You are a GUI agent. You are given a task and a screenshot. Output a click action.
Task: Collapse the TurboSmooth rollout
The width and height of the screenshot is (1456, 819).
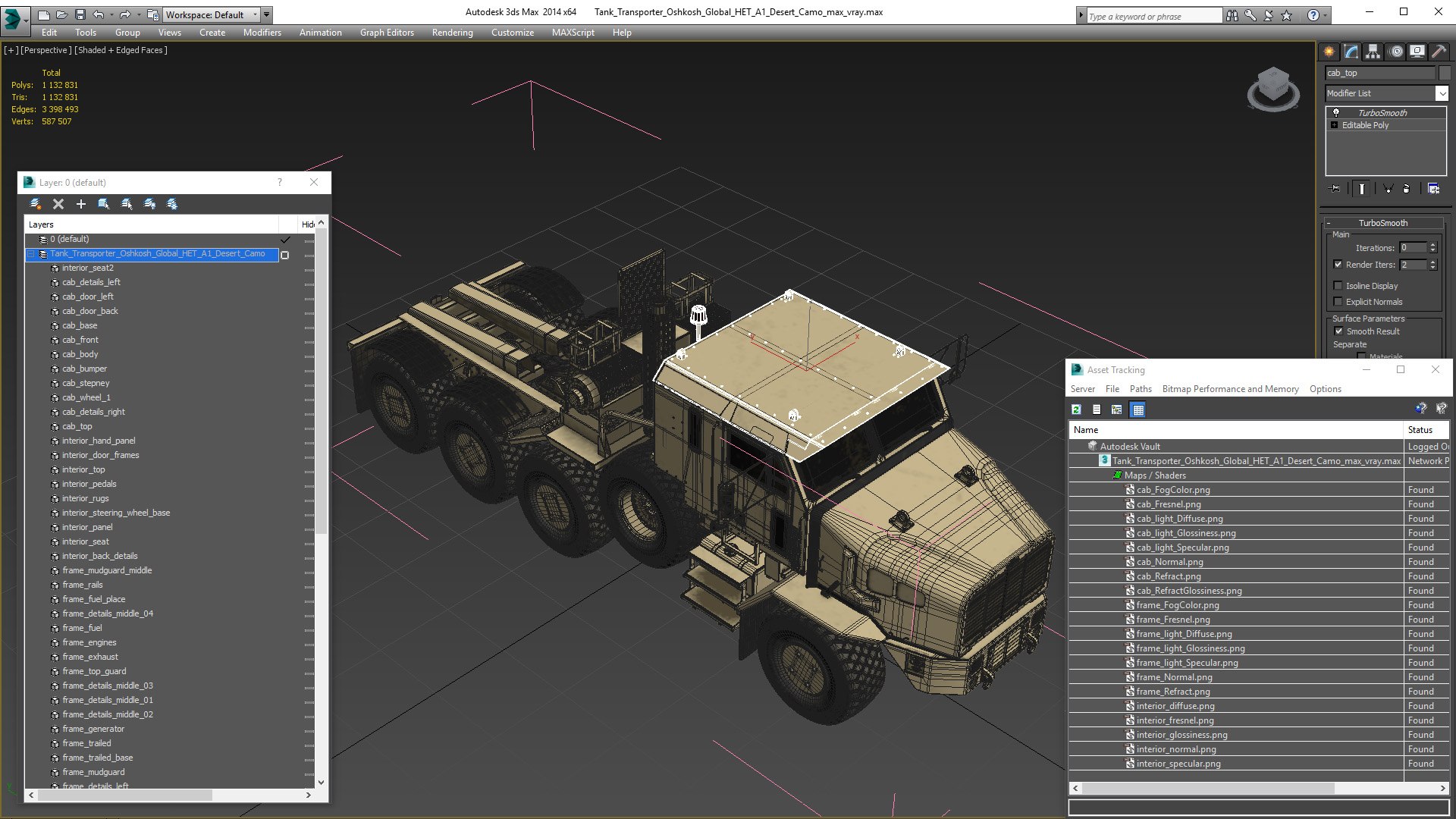(x=1329, y=223)
